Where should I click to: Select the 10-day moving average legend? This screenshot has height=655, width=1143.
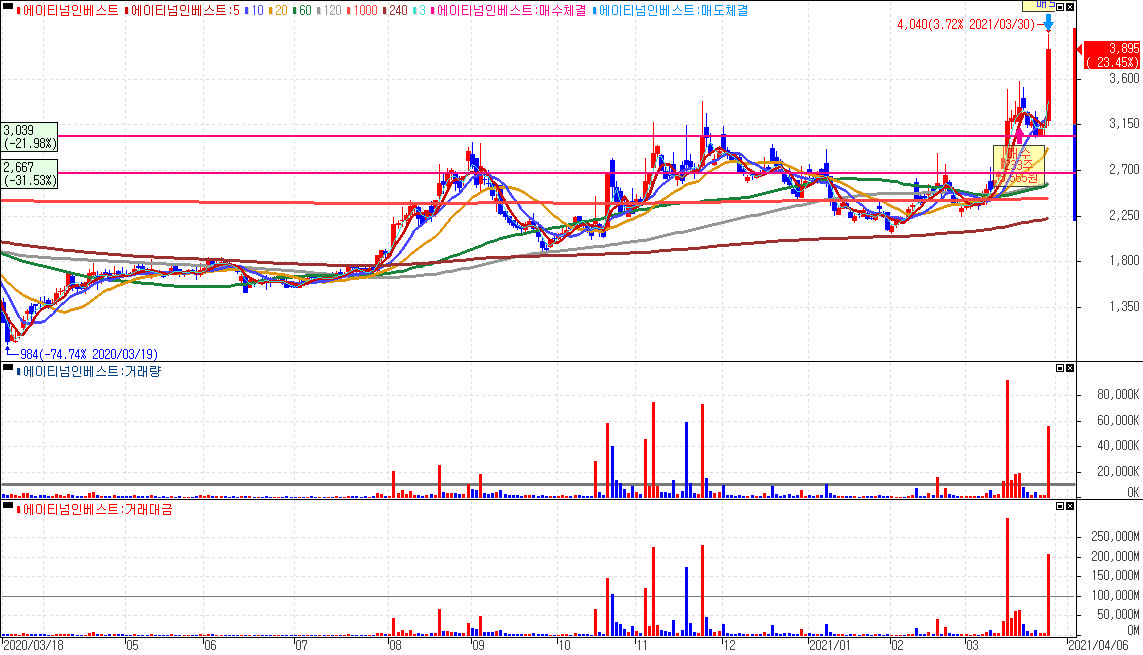[254, 11]
